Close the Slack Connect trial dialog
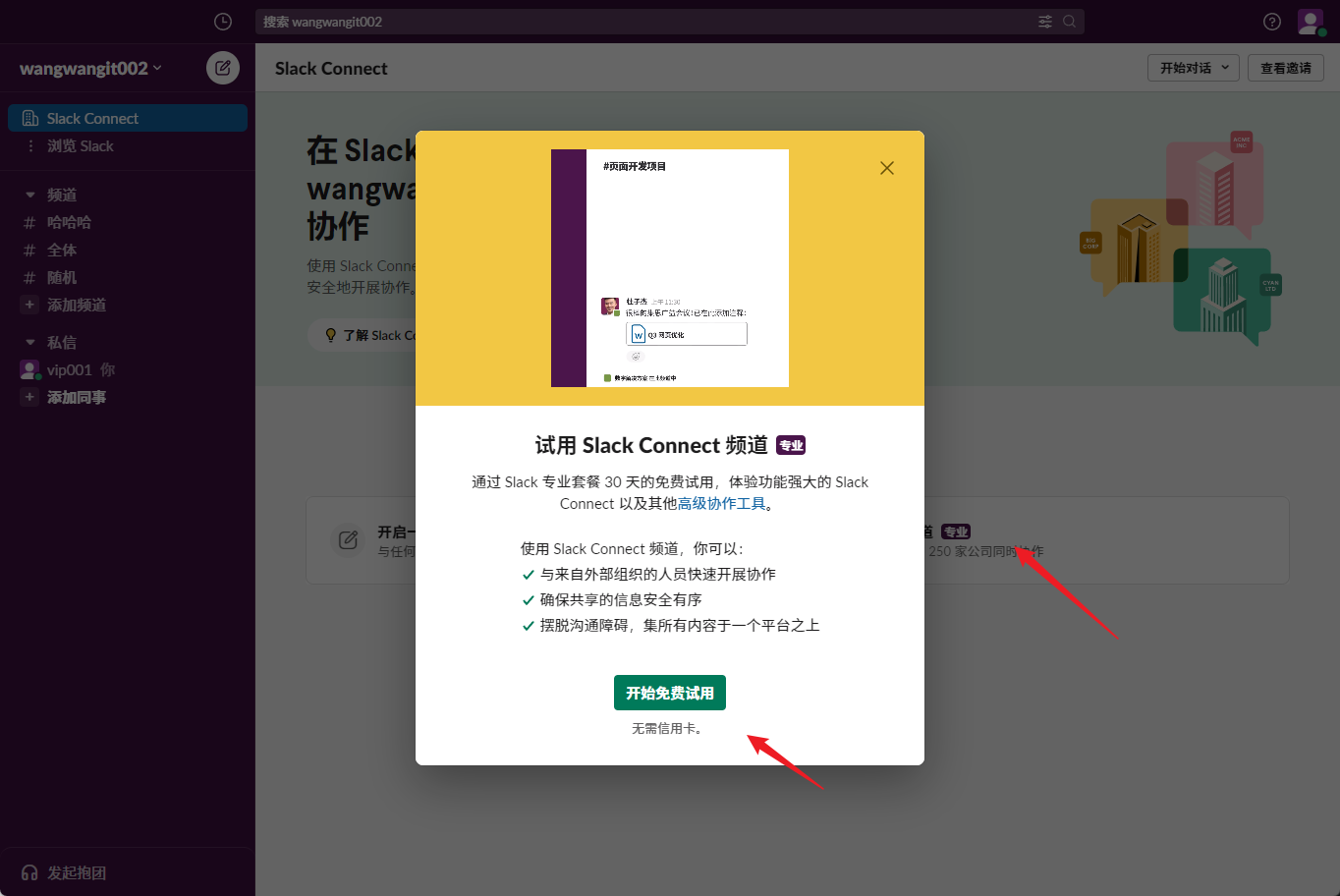The width and height of the screenshot is (1340, 896). coord(887,168)
